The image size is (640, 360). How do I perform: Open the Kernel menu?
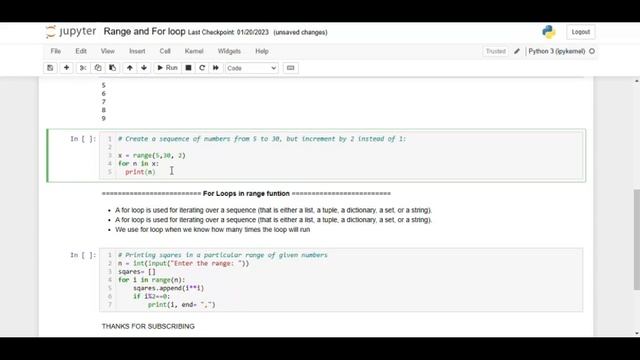point(194,51)
